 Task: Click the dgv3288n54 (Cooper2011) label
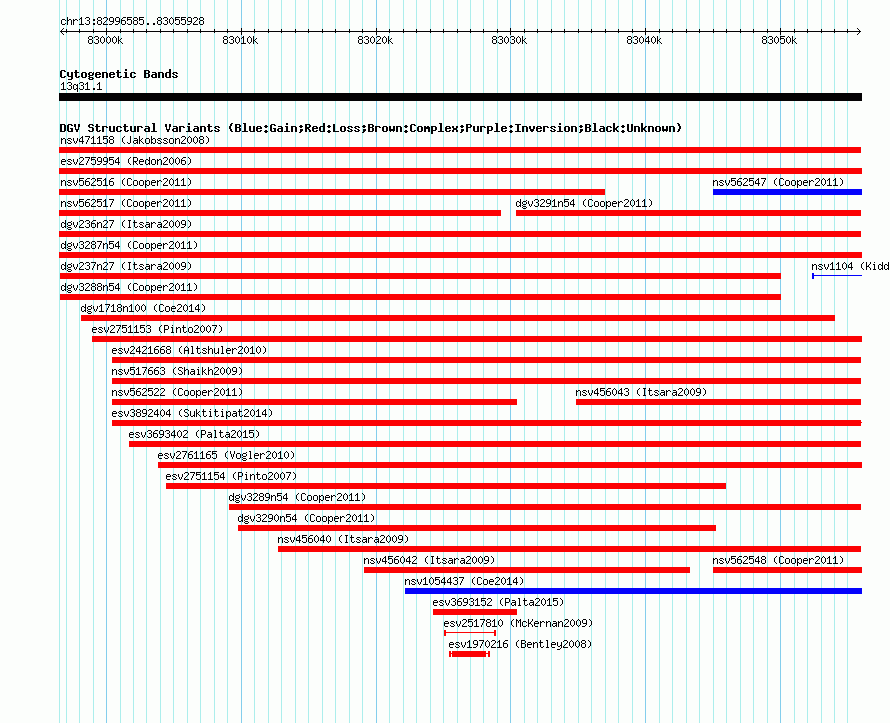(x=129, y=287)
